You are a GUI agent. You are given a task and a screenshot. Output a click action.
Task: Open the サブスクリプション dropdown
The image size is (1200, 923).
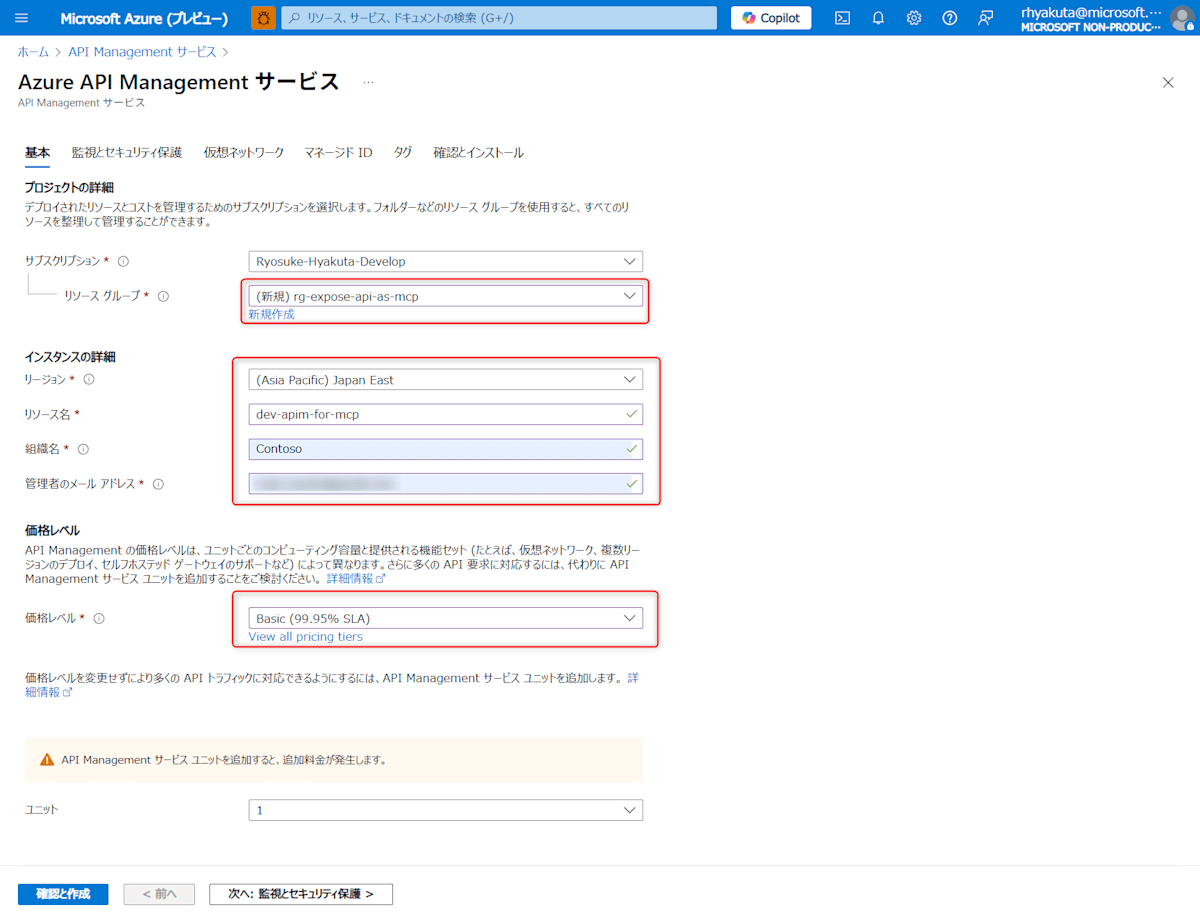[x=446, y=261]
